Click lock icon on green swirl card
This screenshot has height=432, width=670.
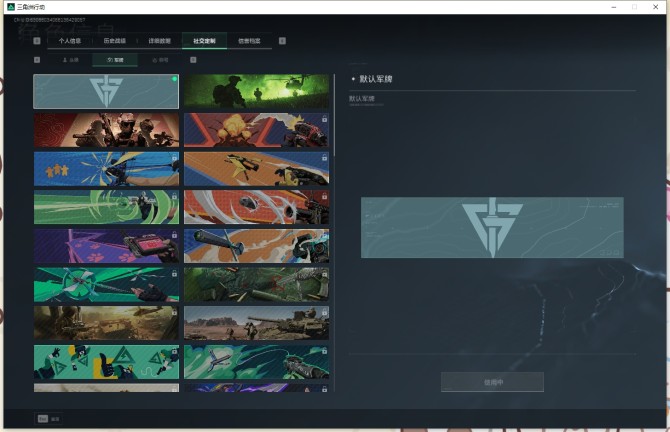pyautogui.click(x=174, y=196)
